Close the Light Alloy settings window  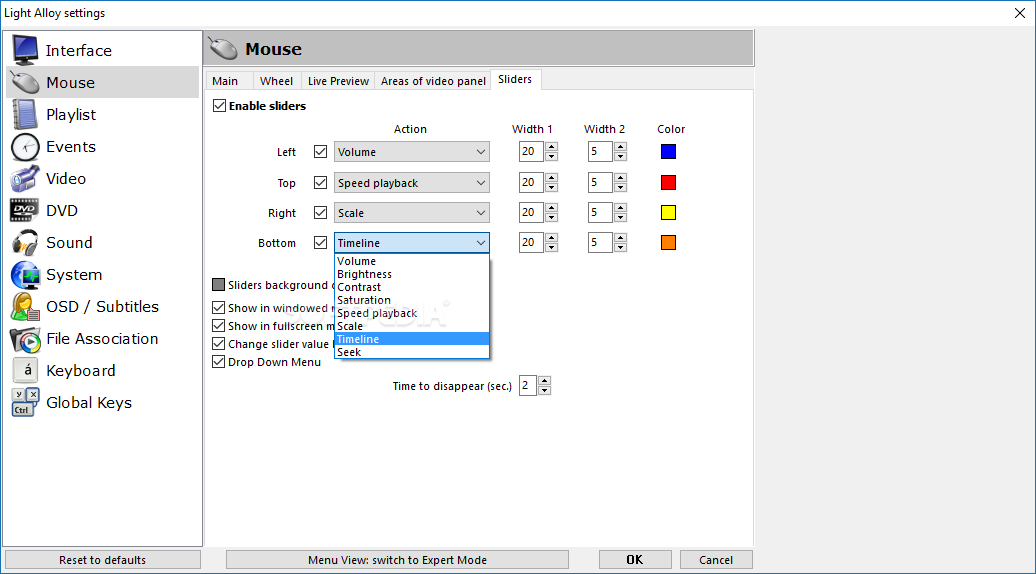(1019, 13)
